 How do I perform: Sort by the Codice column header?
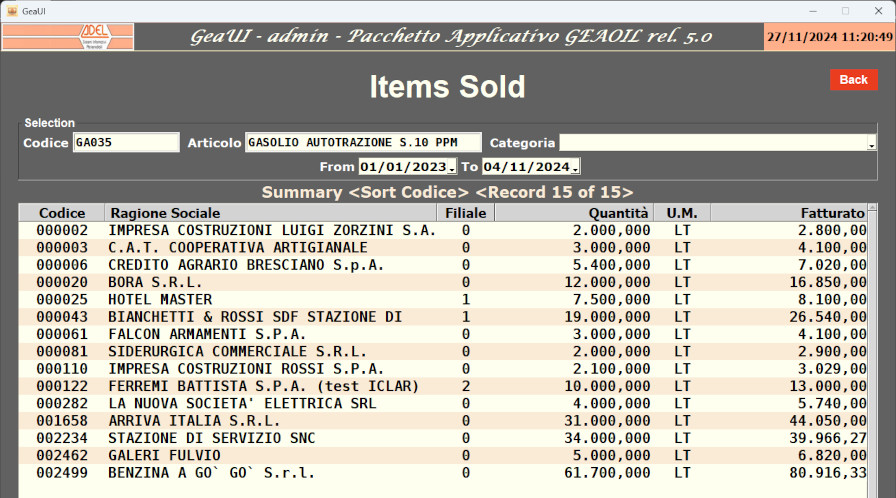click(62, 213)
